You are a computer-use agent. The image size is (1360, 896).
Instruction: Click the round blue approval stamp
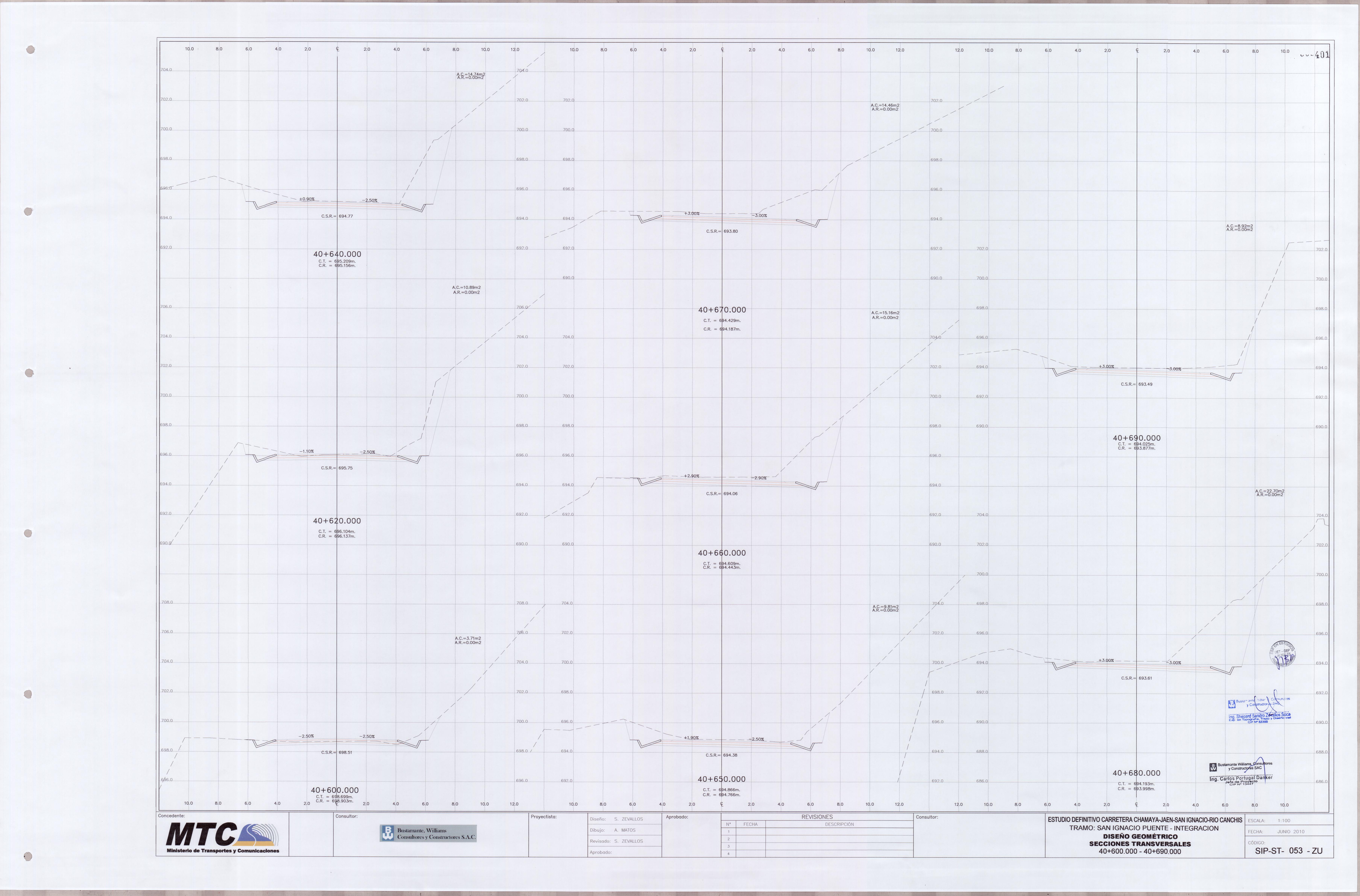tap(1282, 655)
